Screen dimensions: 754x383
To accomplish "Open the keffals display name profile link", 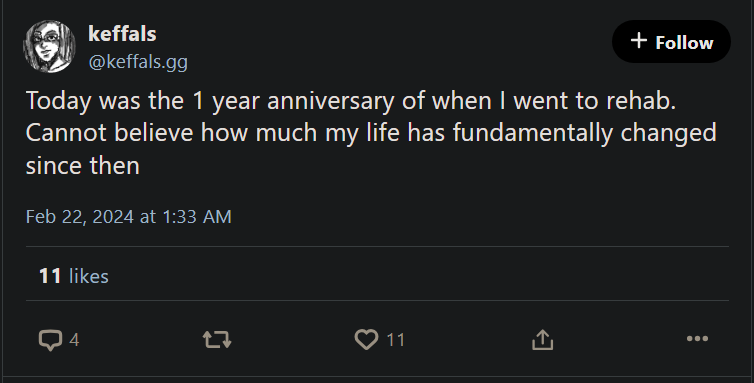I will point(122,34).
